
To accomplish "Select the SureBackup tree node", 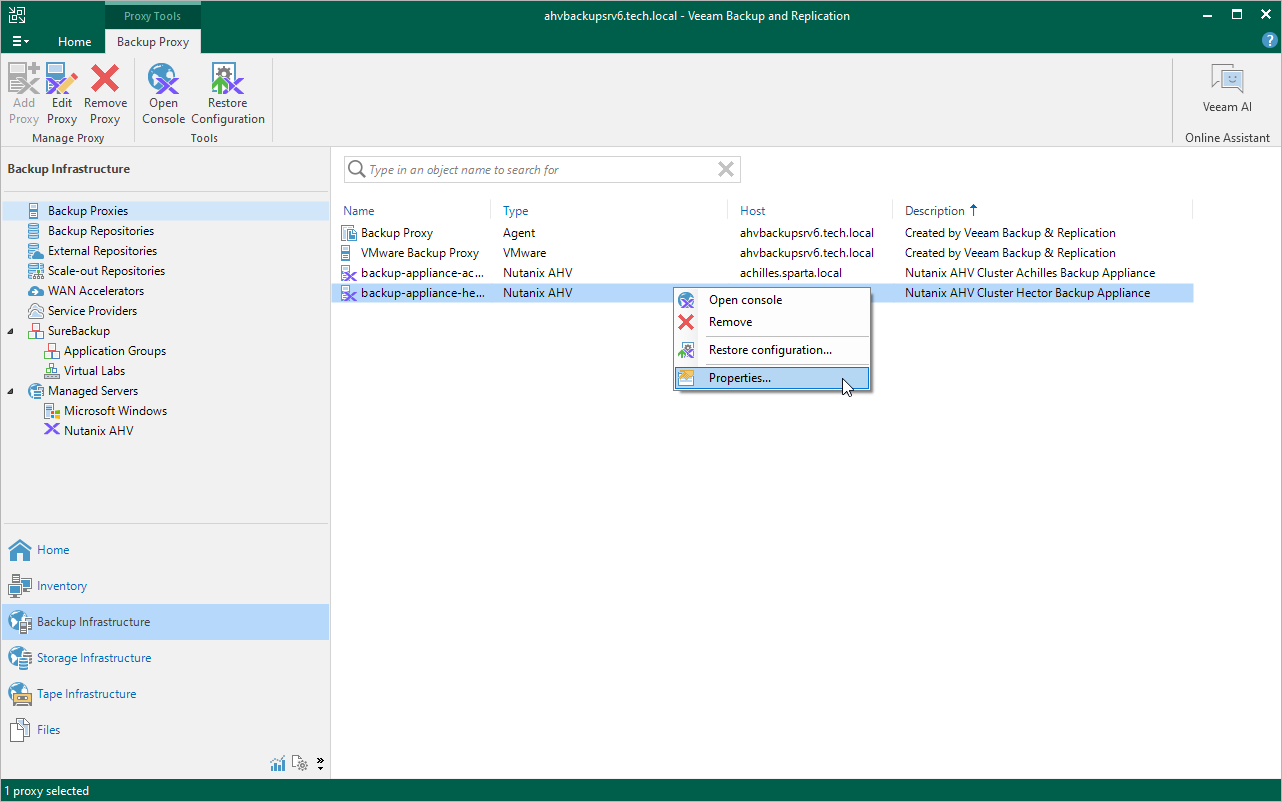I will [x=79, y=331].
